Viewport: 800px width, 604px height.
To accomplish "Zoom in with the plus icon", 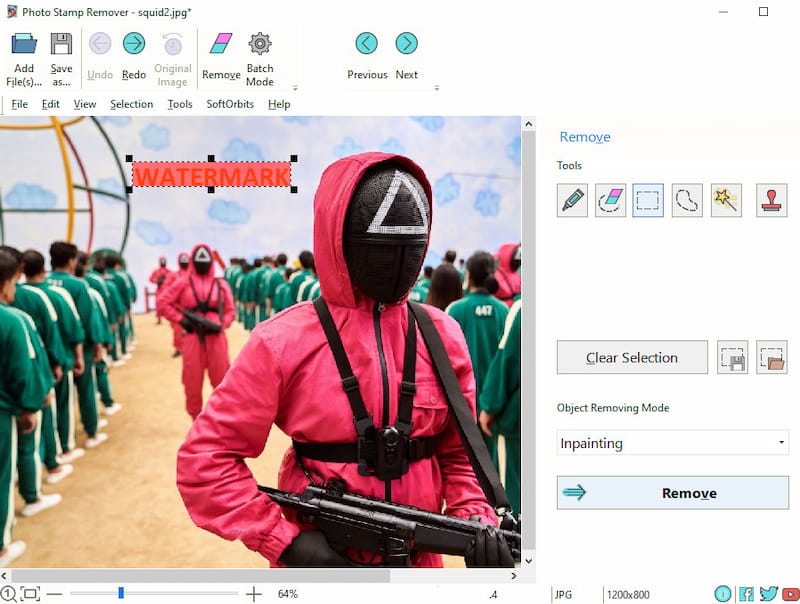I will click(254, 594).
